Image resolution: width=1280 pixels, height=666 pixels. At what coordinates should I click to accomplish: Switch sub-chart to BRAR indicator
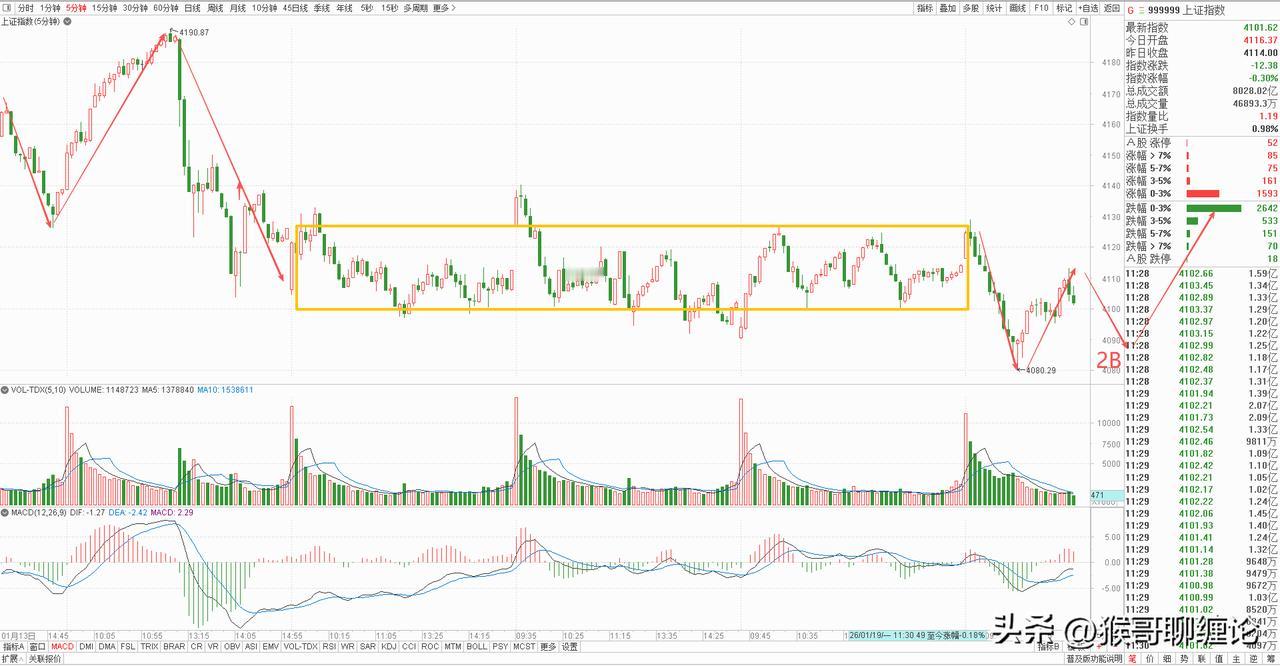(175, 647)
